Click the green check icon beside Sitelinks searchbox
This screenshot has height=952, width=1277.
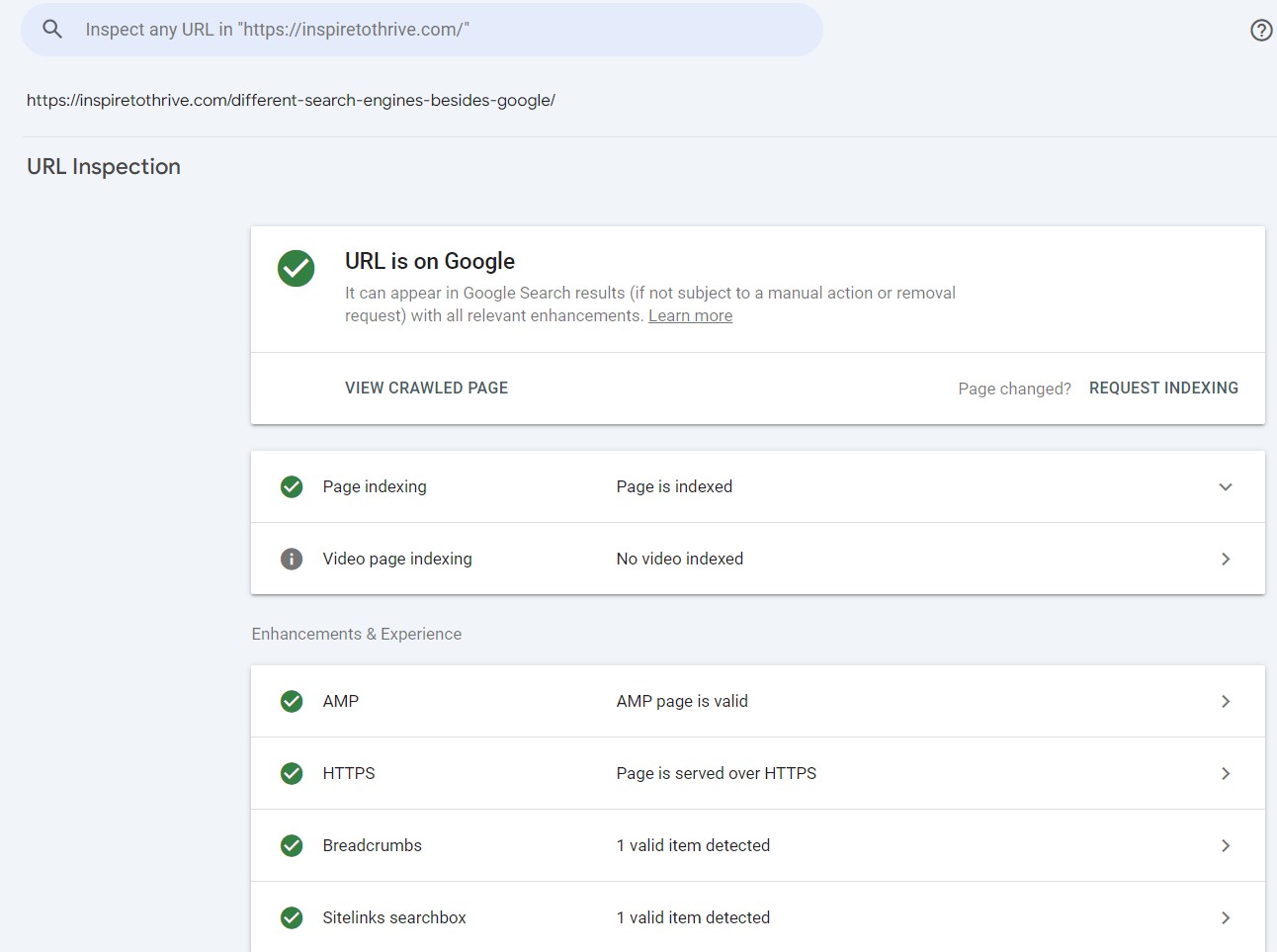[291, 917]
